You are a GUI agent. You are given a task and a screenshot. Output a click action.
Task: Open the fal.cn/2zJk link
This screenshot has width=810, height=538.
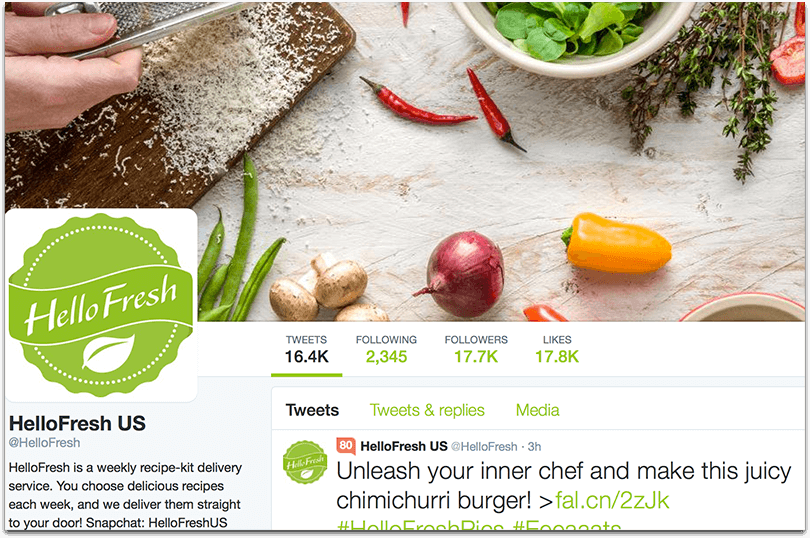click(612, 501)
